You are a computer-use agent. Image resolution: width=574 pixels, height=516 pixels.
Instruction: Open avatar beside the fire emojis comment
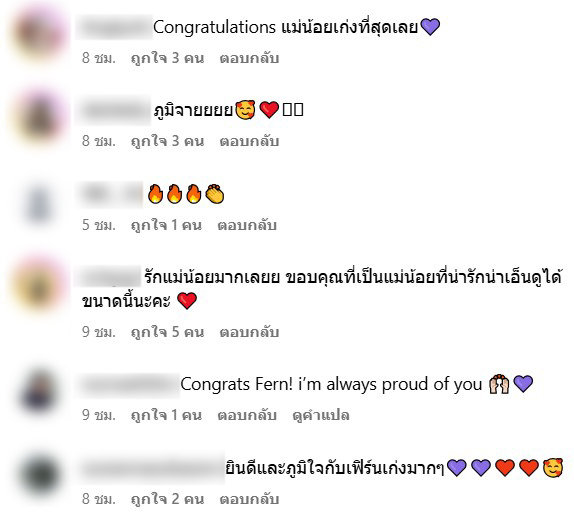(x=39, y=203)
